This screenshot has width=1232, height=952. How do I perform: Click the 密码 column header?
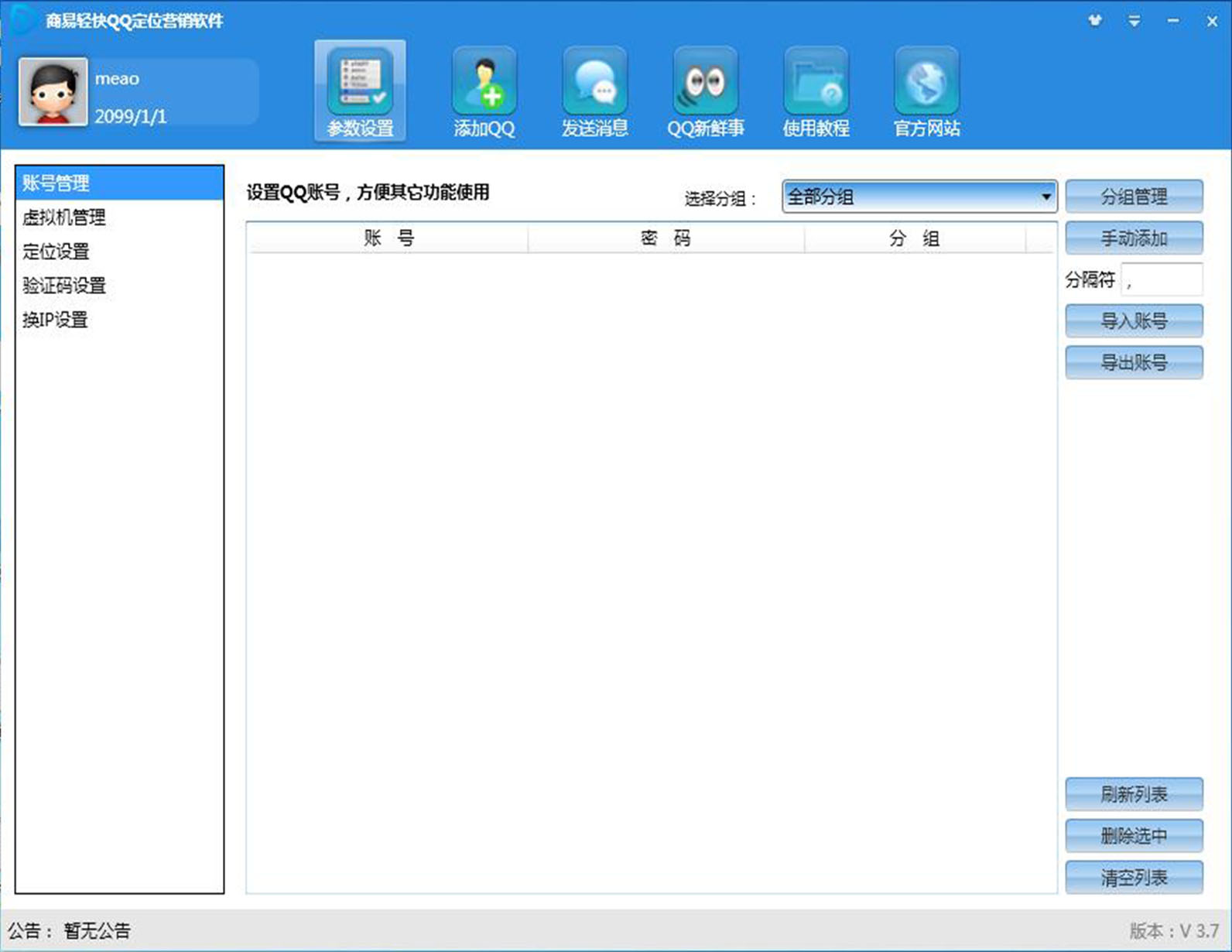pos(666,238)
